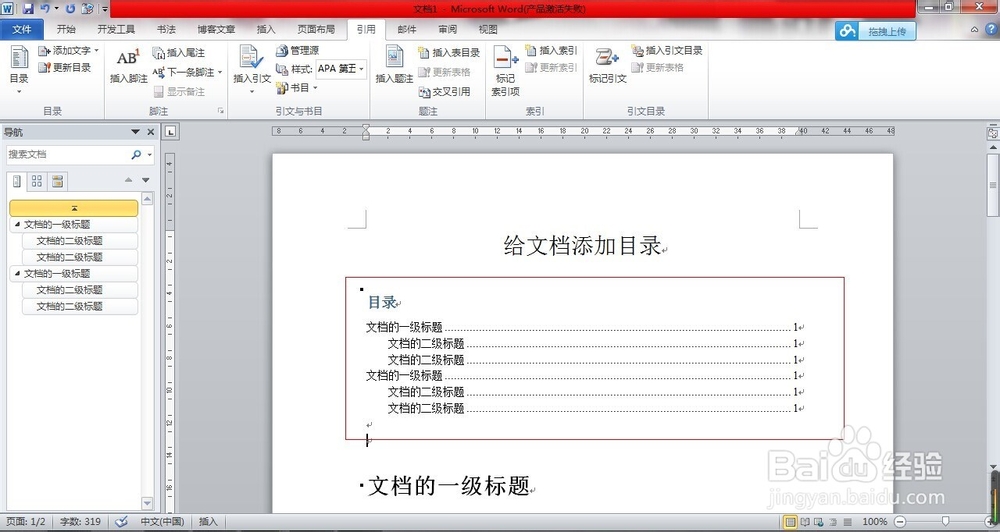This screenshot has height=532, width=1000.
Task: Open footnote dialog launcher in 脚注 group
Action: pos(221,111)
